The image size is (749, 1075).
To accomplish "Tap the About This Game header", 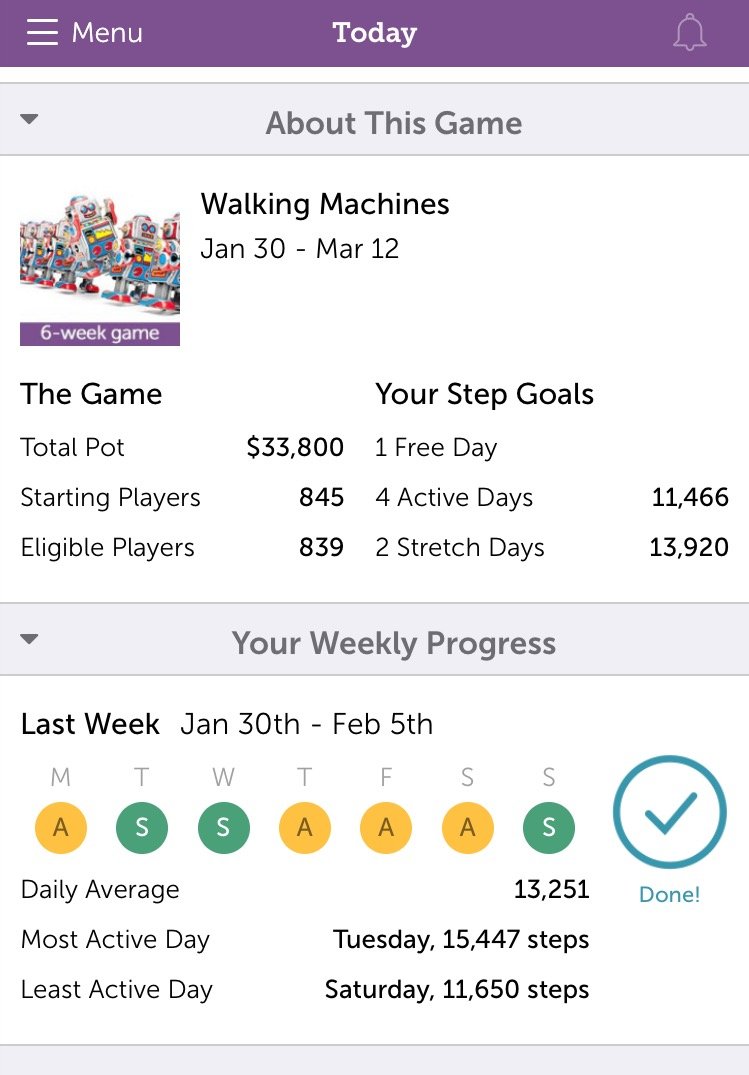I will [394, 123].
